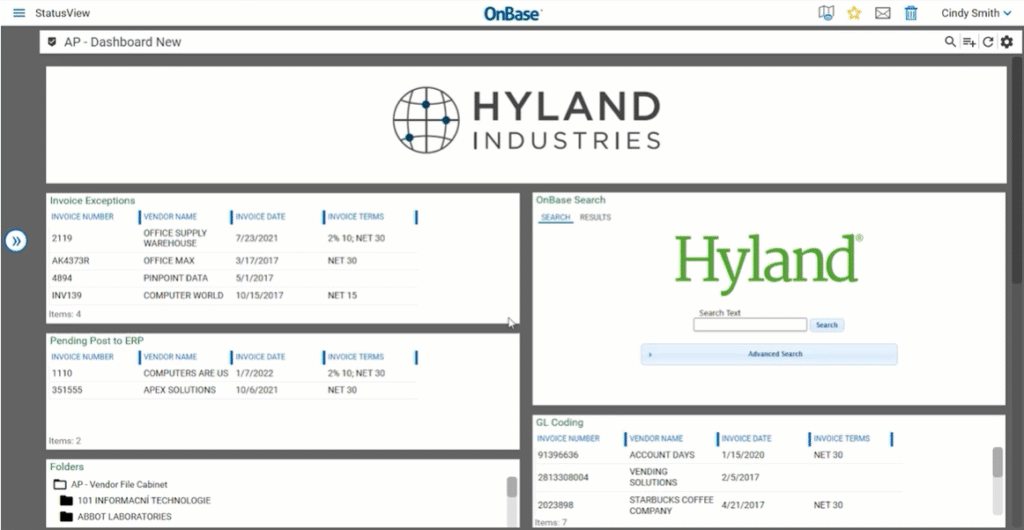Open the mail envelope icon
Screen dimensions: 1024x530
click(882, 13)
